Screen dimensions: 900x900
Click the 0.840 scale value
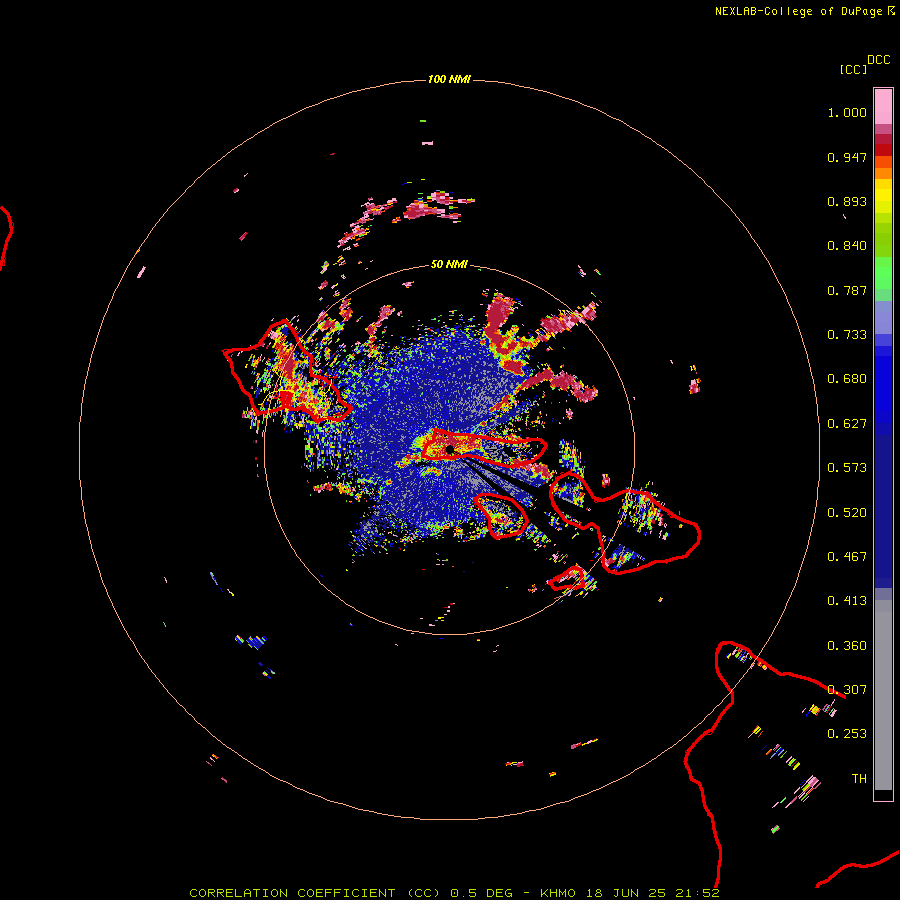pyautogui.click(x=847, y=246)
